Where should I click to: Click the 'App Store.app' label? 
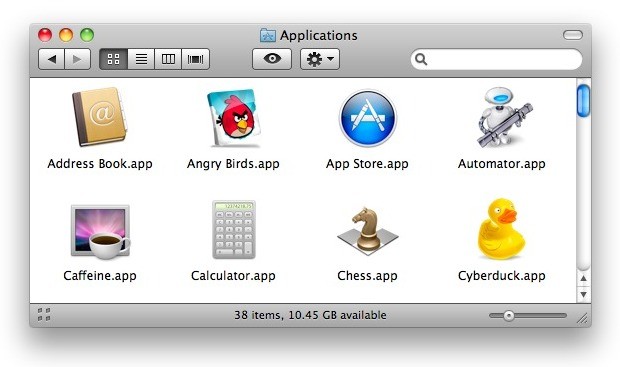point(367,164)
